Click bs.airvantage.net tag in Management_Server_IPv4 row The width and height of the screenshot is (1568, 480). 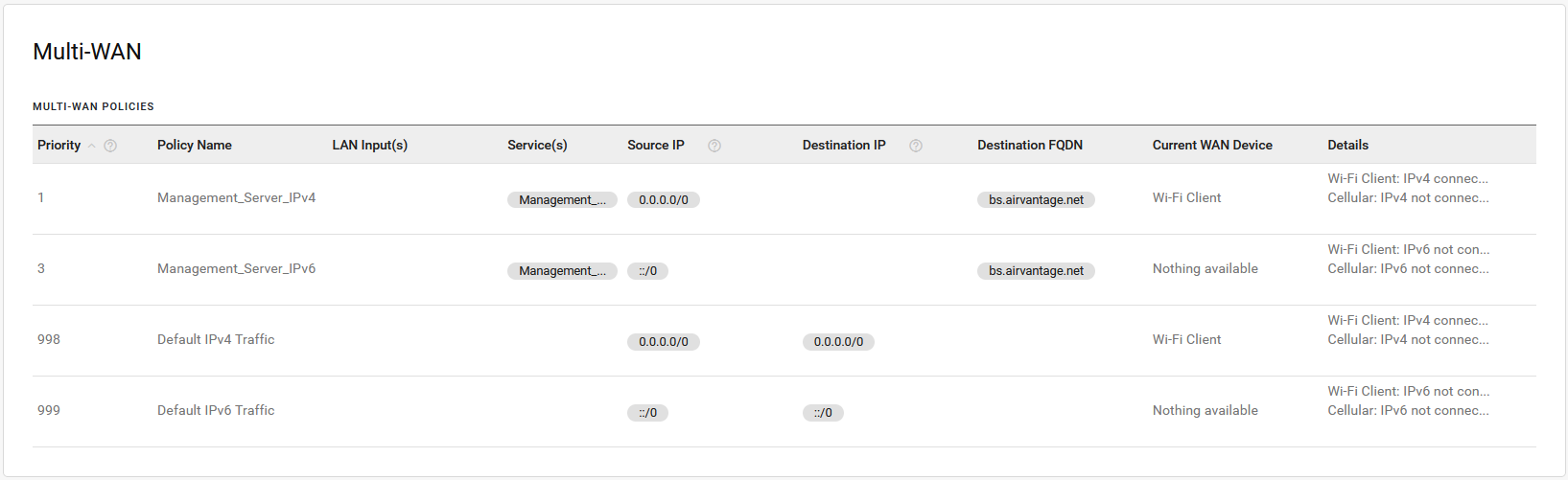[1036, 200]
